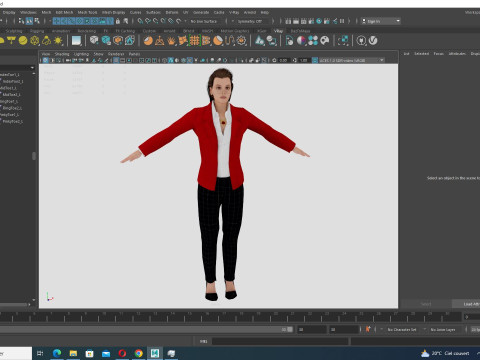480x360 pixels.
Task: Toggle the lock selection padlock icon
Action: pyautogui.click(x=118, y=21)
